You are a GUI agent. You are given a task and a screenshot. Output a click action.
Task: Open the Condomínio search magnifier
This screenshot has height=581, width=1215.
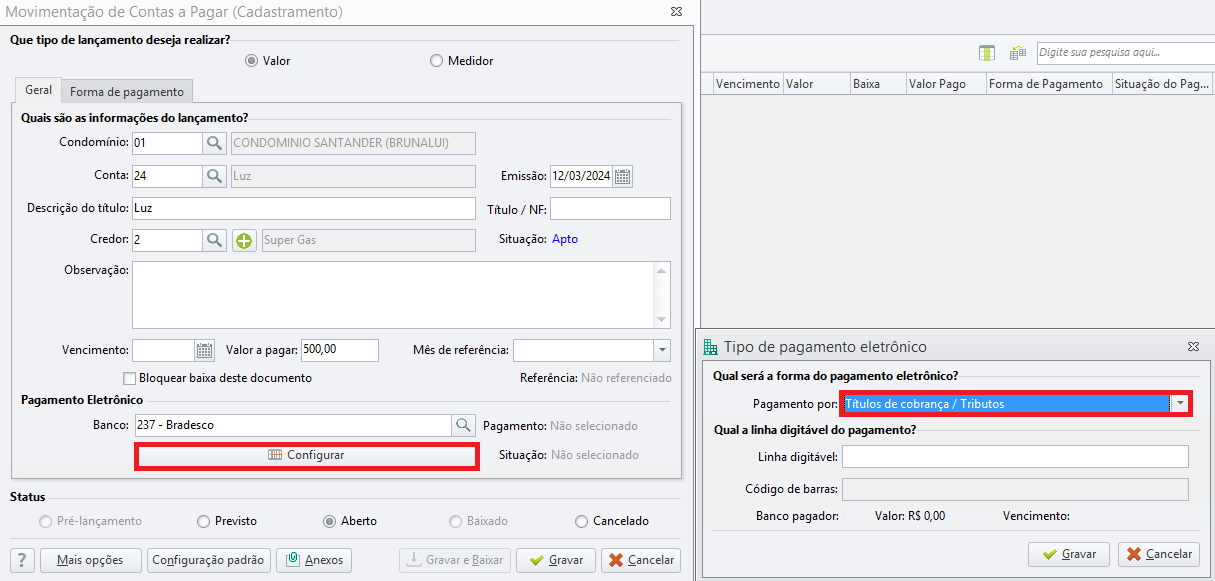(216, 143)
